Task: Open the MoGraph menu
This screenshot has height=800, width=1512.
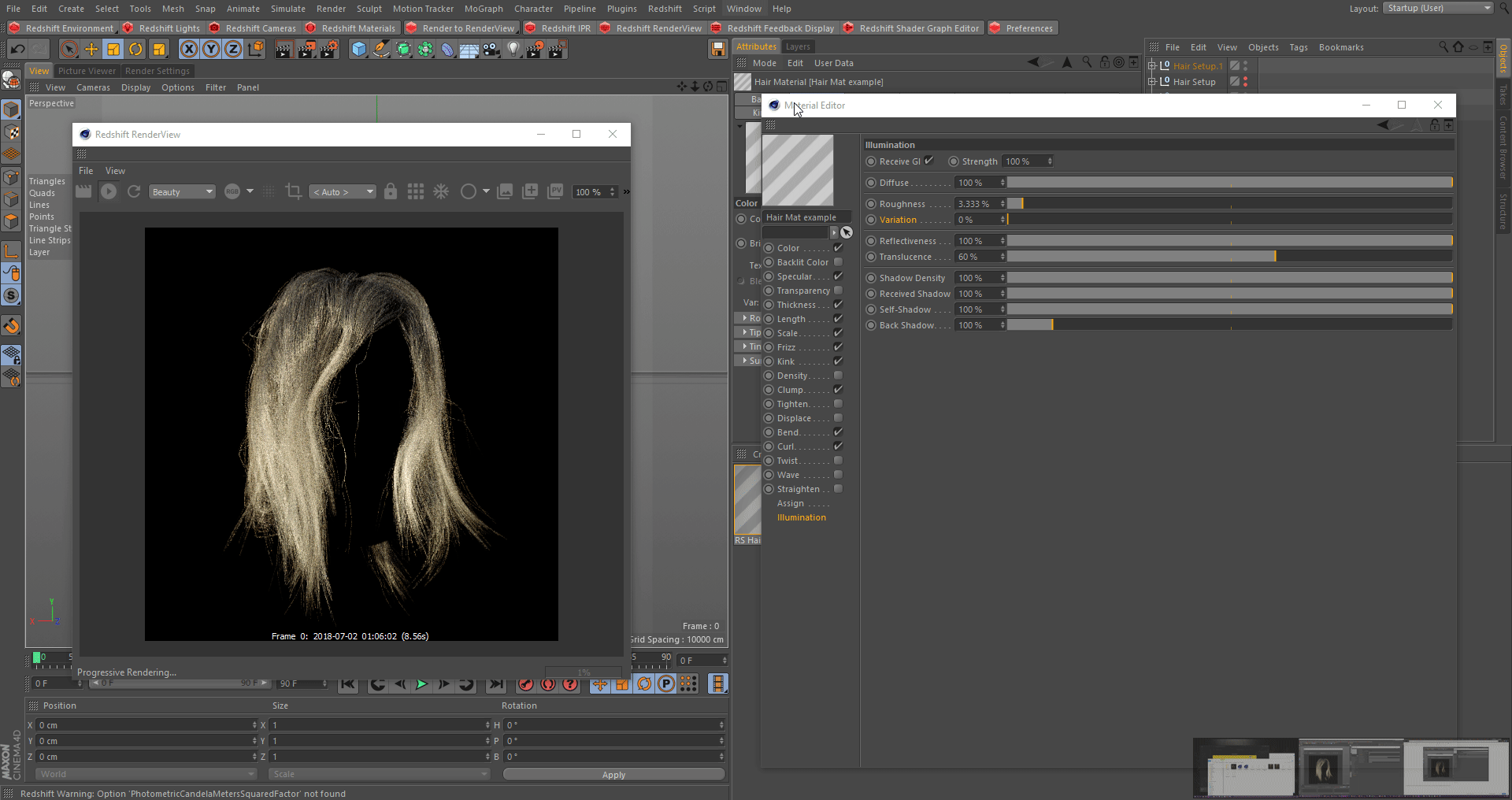Action: (x=483, y=9)
